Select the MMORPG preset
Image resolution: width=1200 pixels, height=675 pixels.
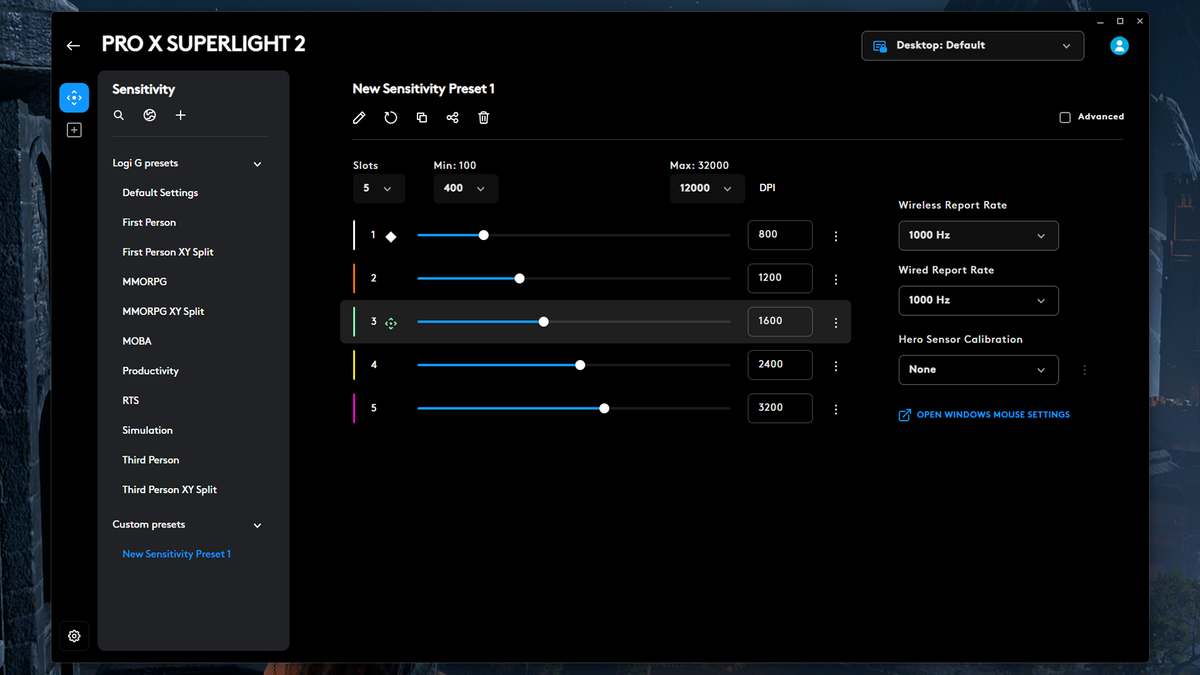click(x=145, y=282)
